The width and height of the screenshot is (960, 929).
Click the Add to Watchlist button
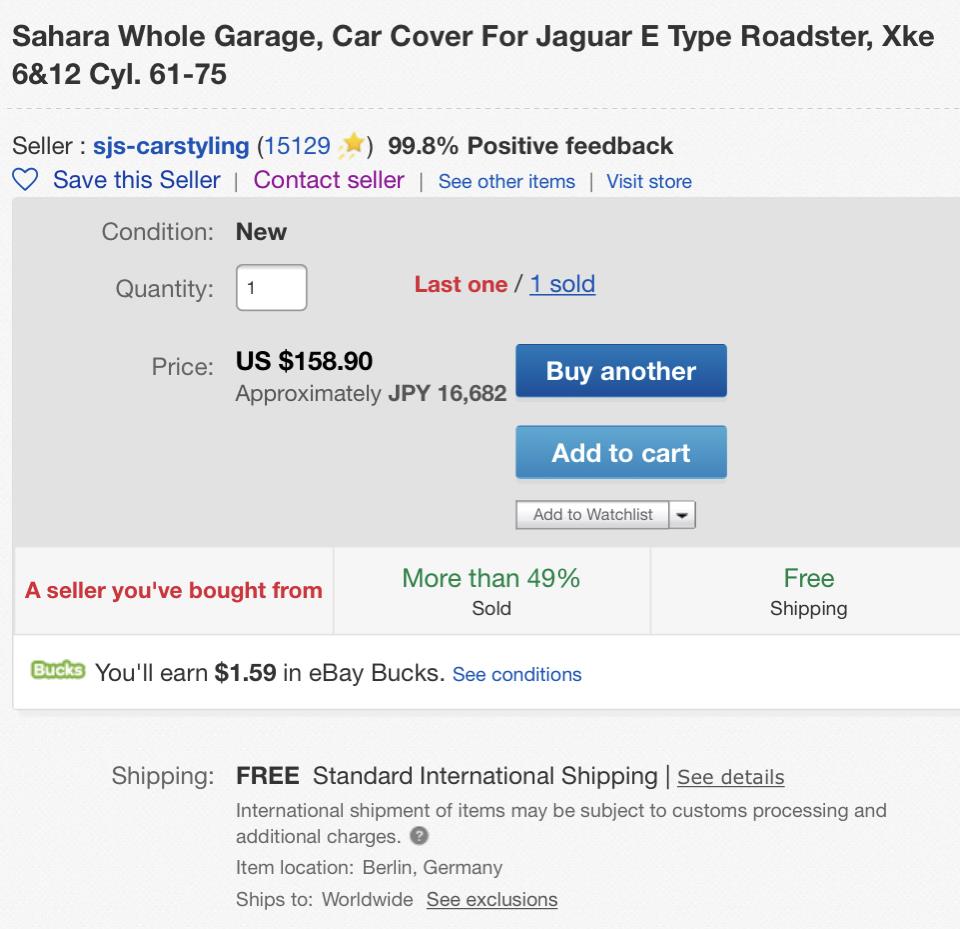(592, 515)
